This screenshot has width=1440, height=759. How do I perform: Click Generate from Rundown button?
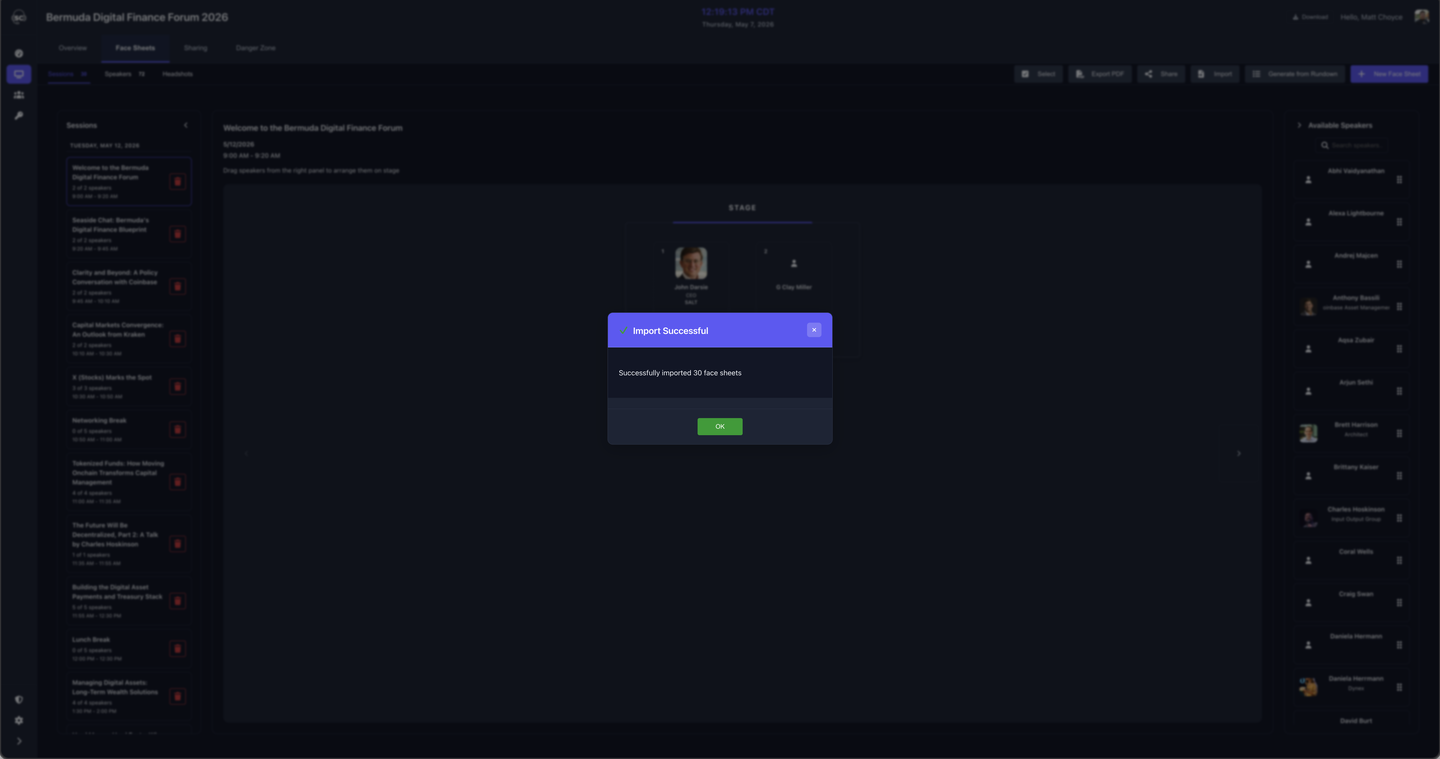[1295, 74]
